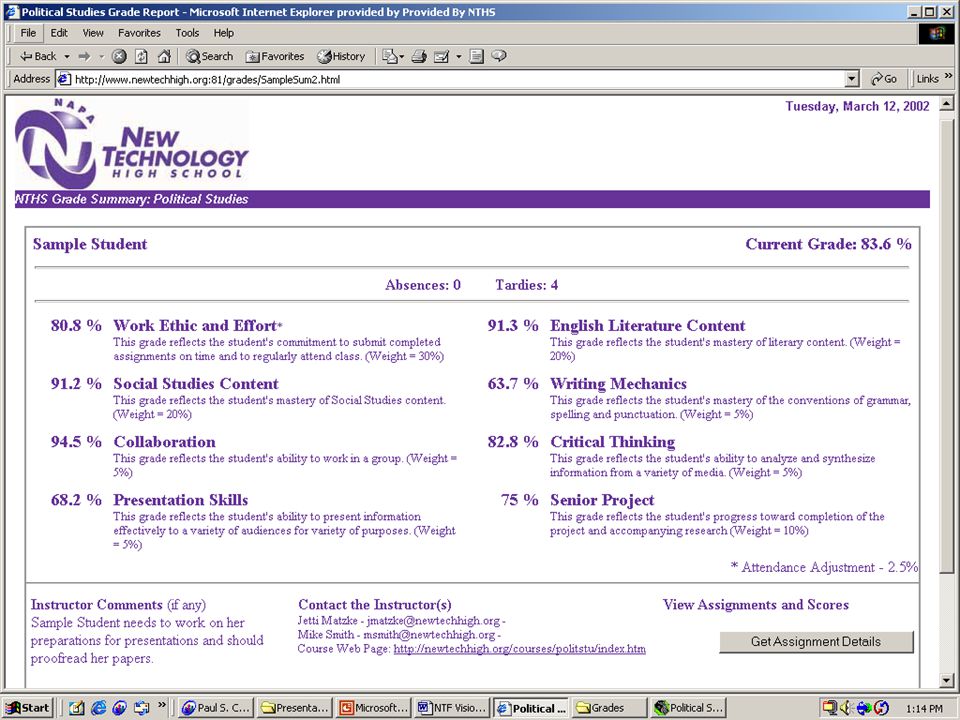Switch to the Microsoft... PowerPoint taskbar button

373,708
